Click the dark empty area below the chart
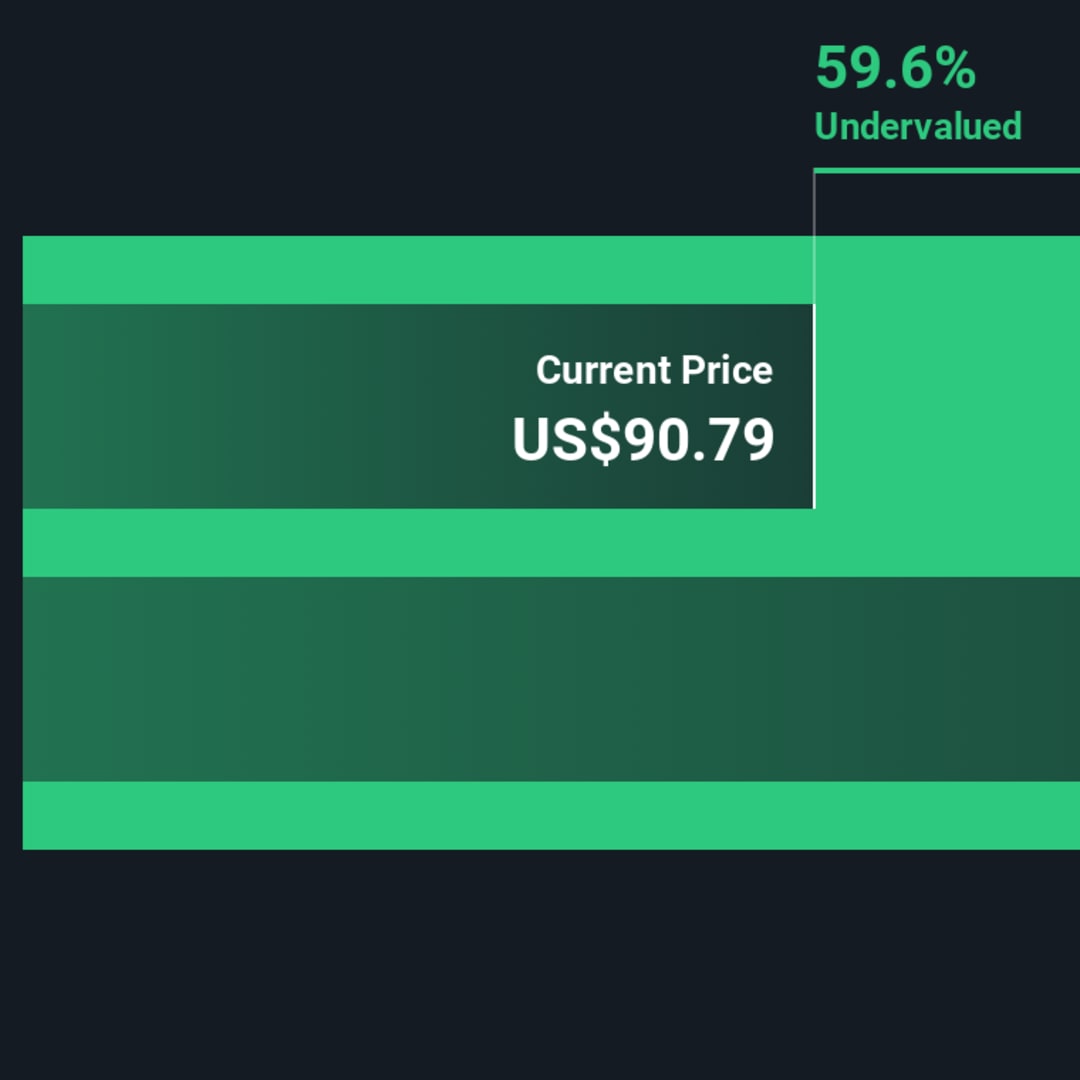Image resolution: width=1080 pixels, height=1080 pixels. (540, 964)
